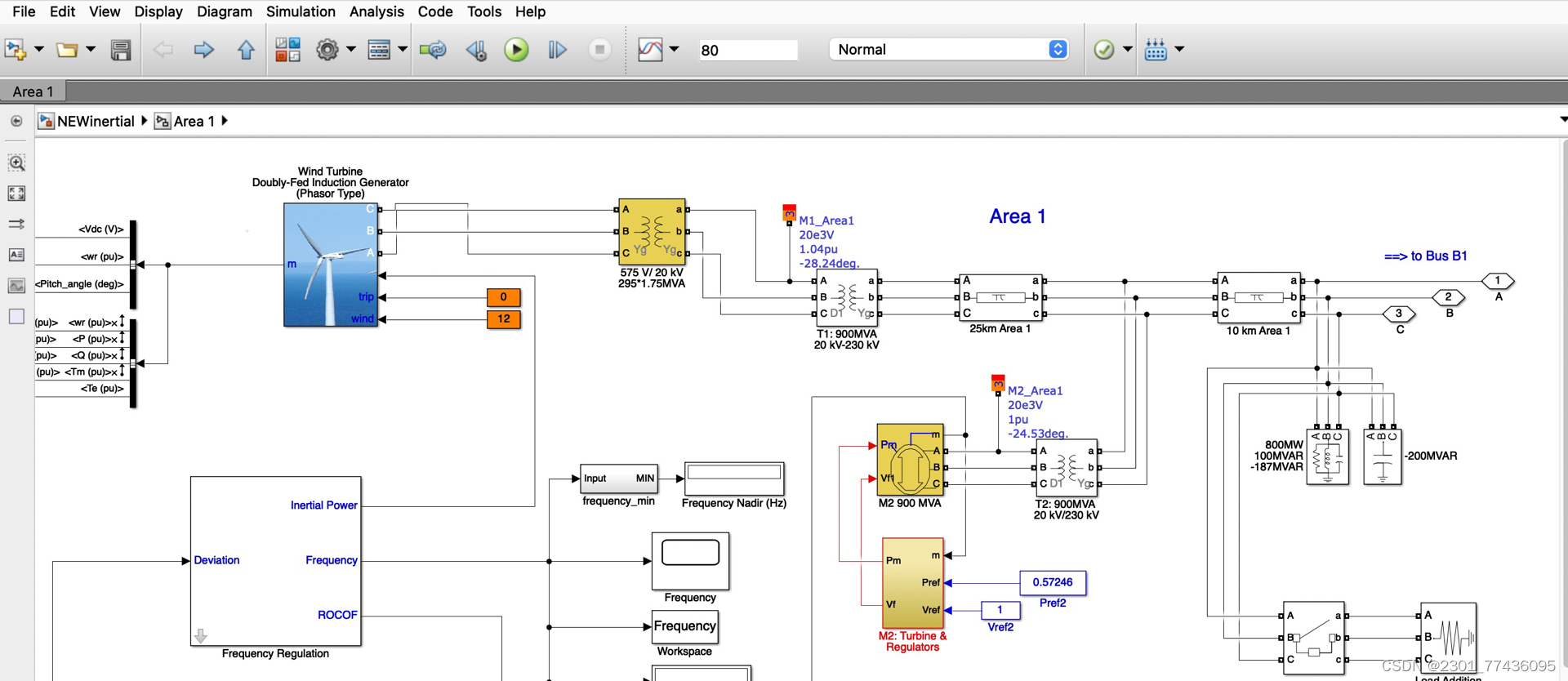Expand the Data Inspector dropdown arrow
Viewport: 1568px width, 681px height.
coord(674,50)
